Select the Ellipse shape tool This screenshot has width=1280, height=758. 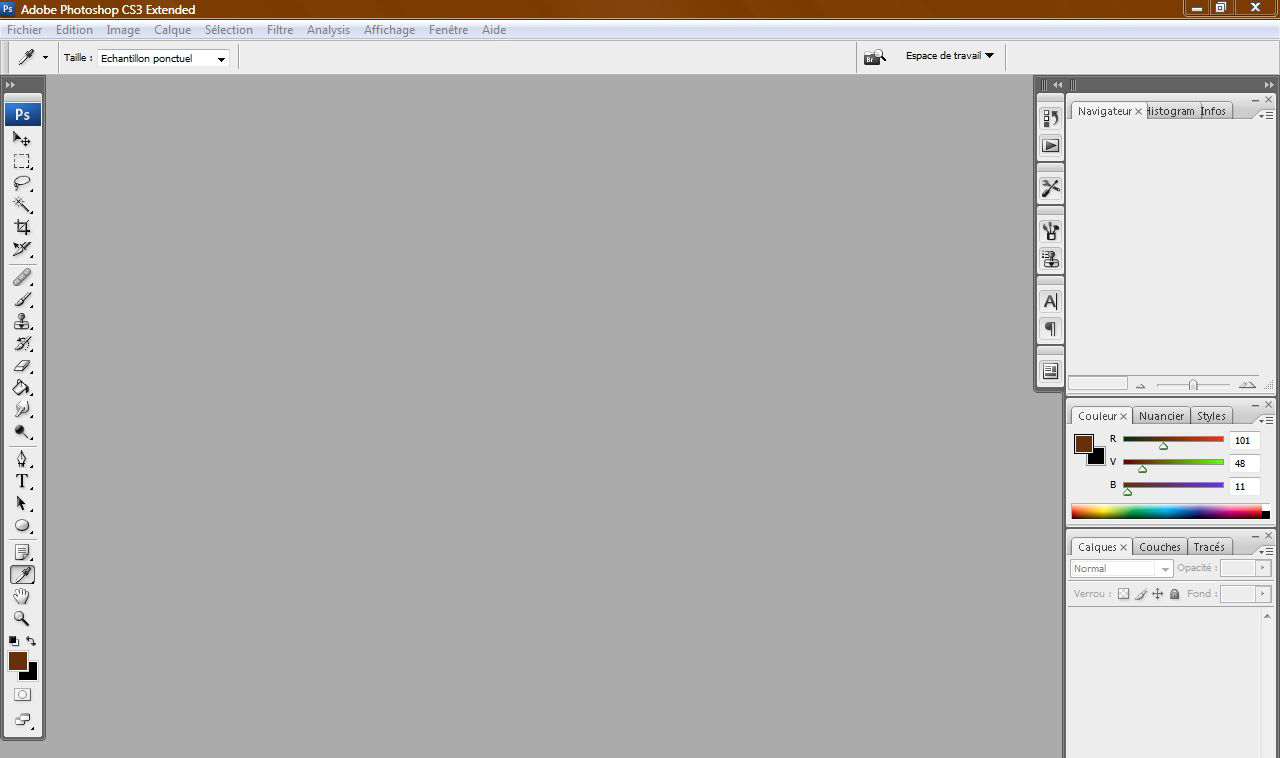22,526
